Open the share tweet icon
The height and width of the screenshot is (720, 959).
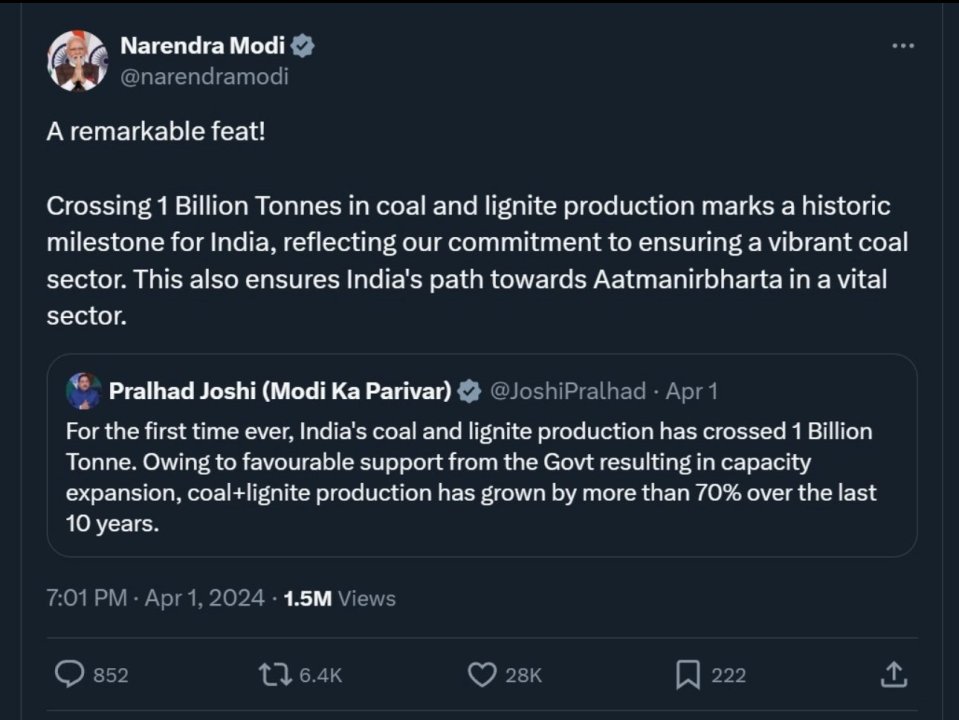(x=892, y=675)
